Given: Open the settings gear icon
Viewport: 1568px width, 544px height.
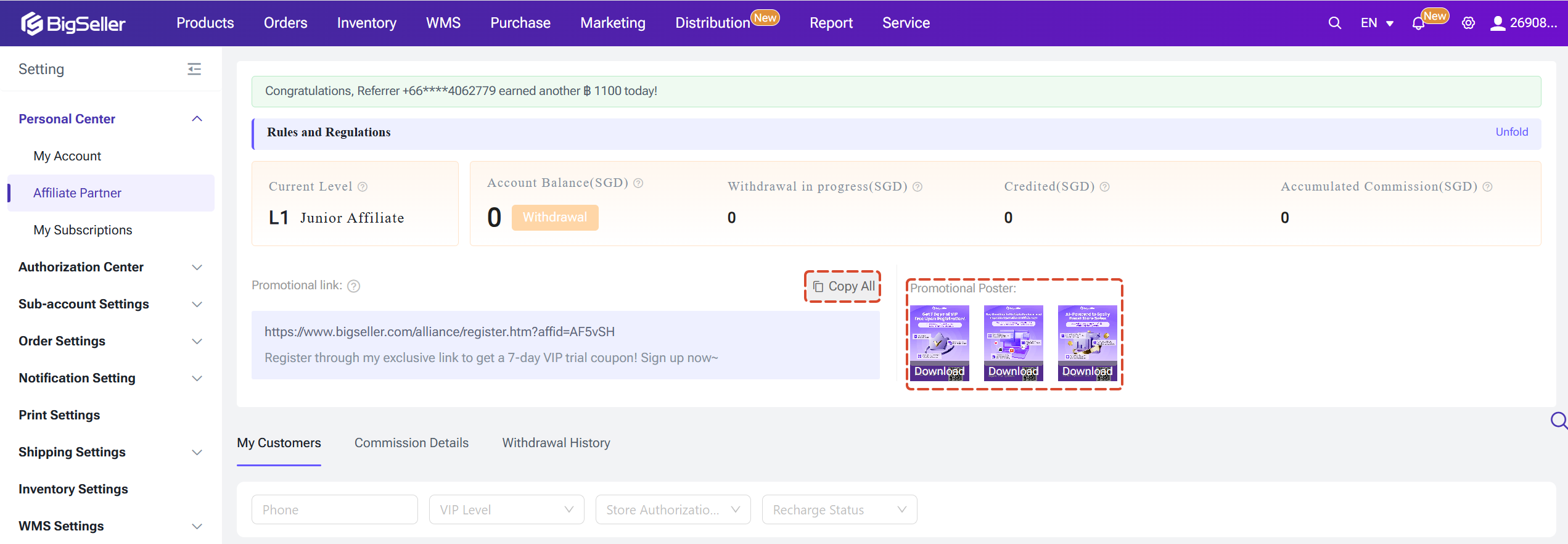Looking at the screenshot, I should click(1468, 23).
